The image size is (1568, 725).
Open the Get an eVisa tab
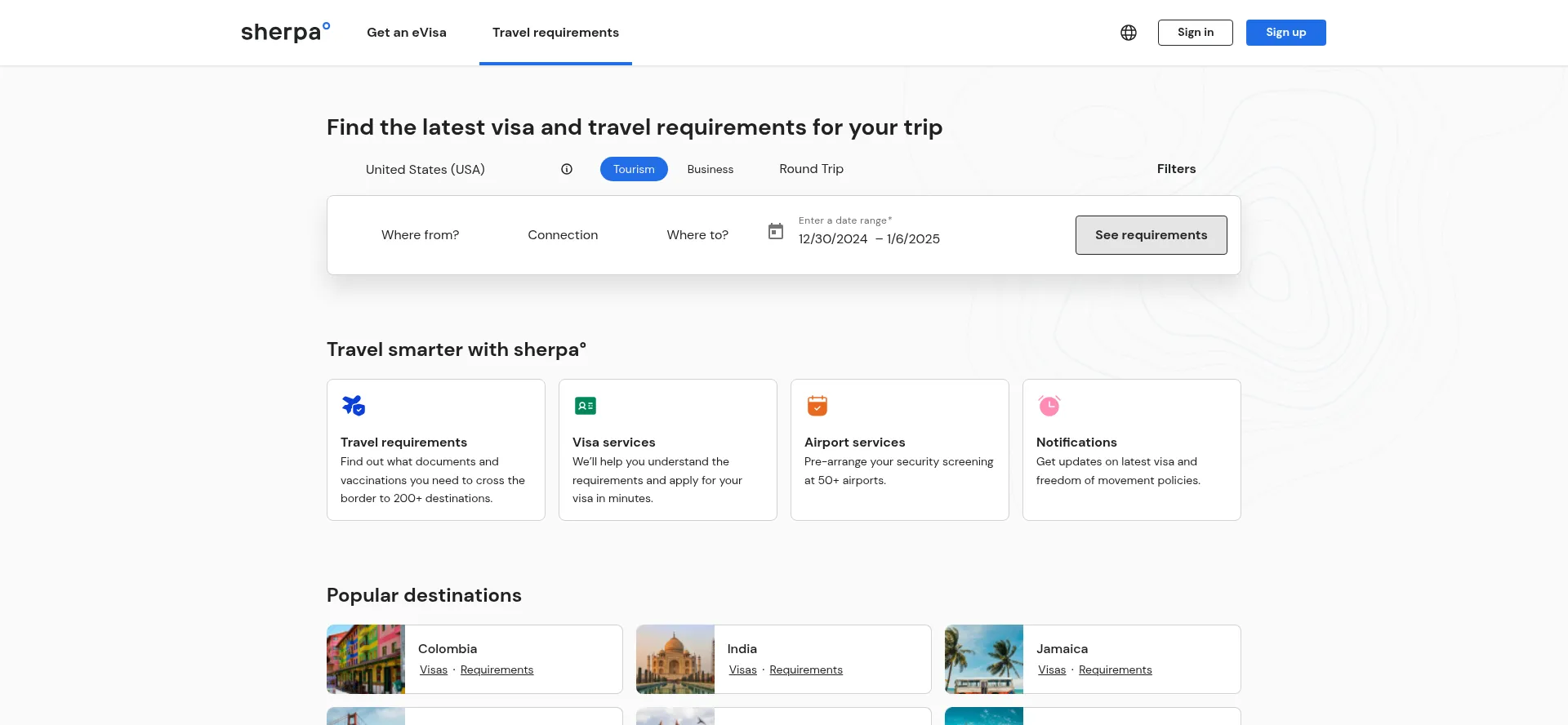pyautogui.click(x=407, y=33)
